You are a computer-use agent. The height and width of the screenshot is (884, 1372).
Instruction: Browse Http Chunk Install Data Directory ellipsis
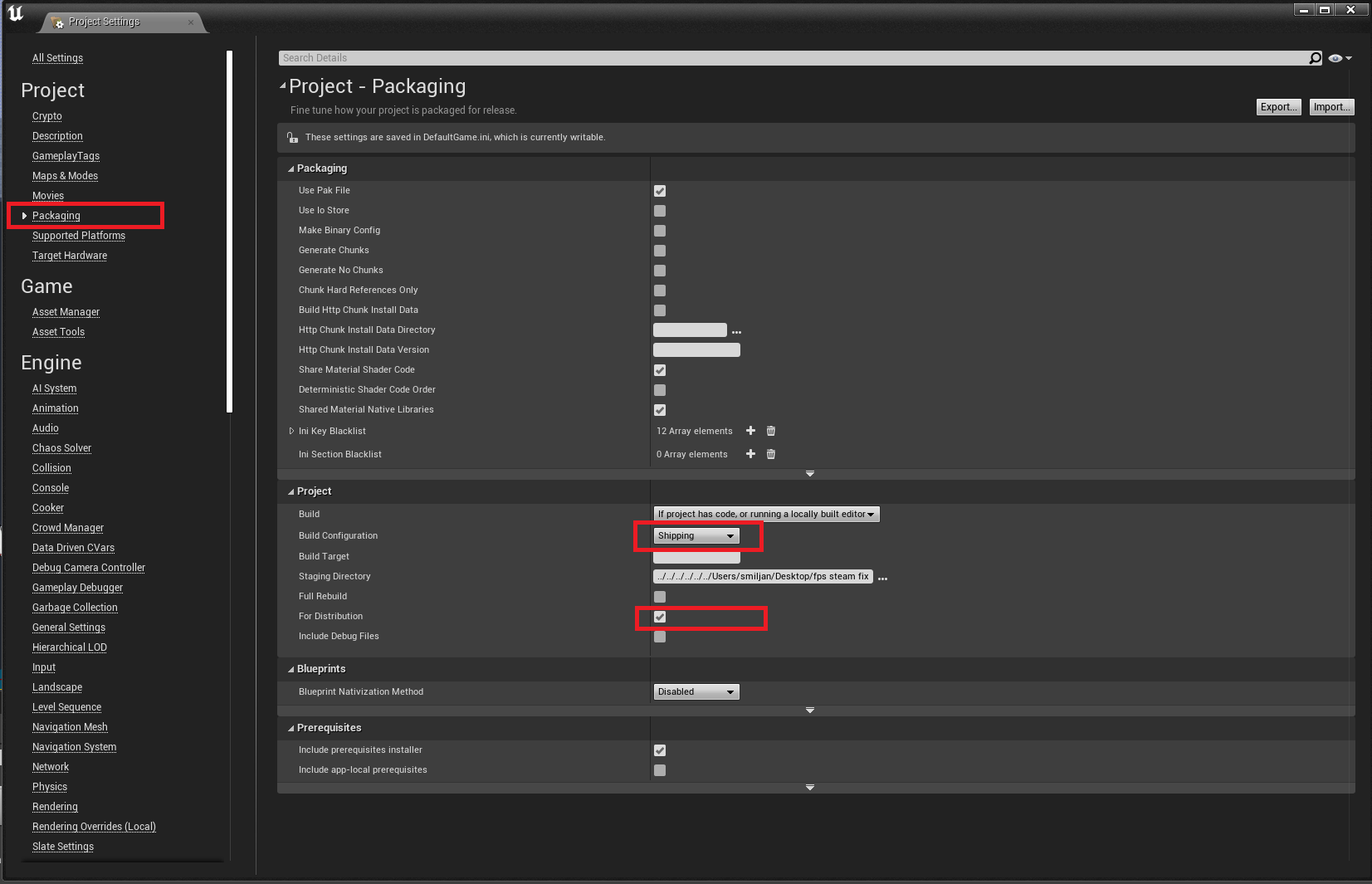[x=736, y=331]
